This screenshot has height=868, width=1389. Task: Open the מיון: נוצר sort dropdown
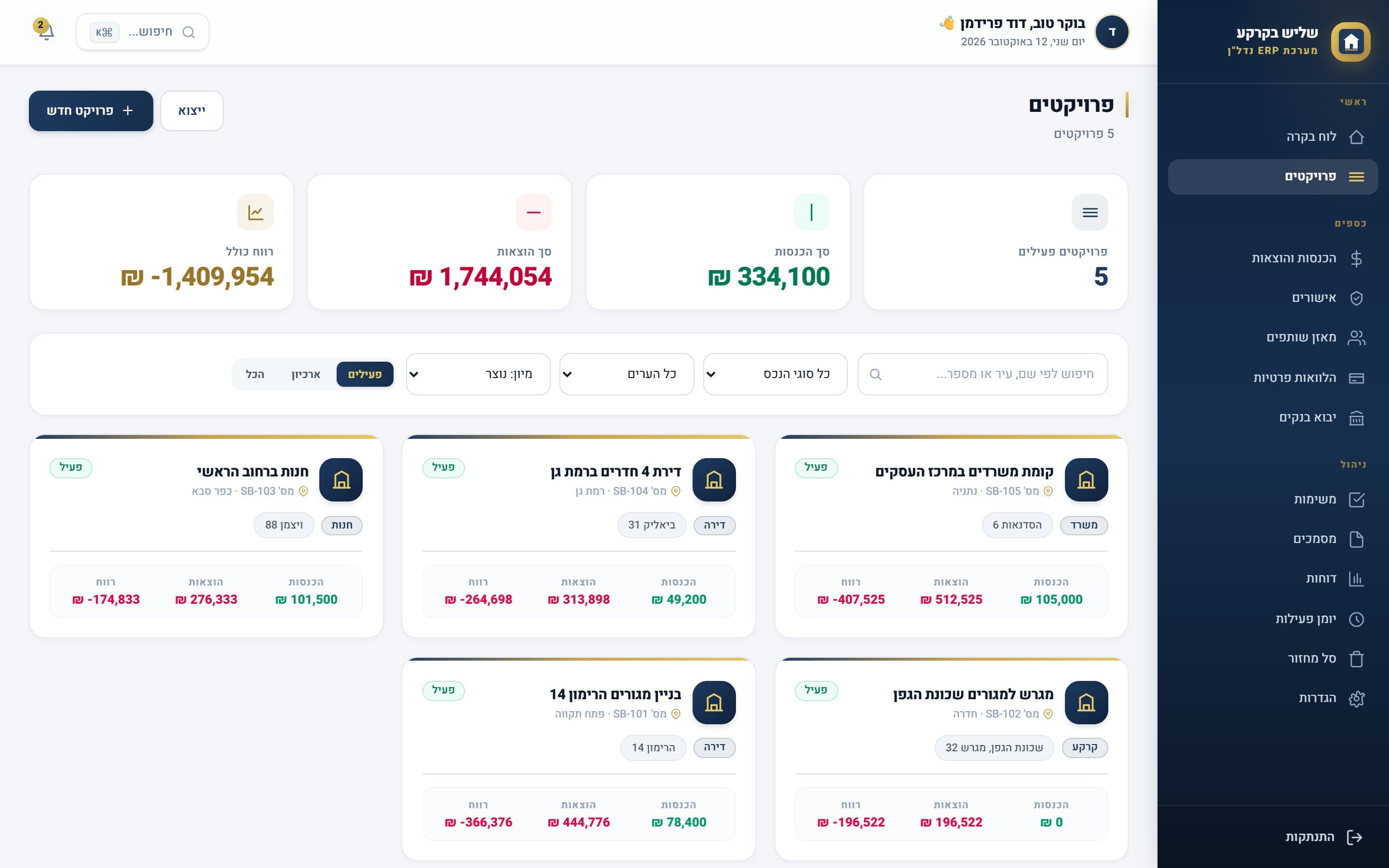coord(478,374)
